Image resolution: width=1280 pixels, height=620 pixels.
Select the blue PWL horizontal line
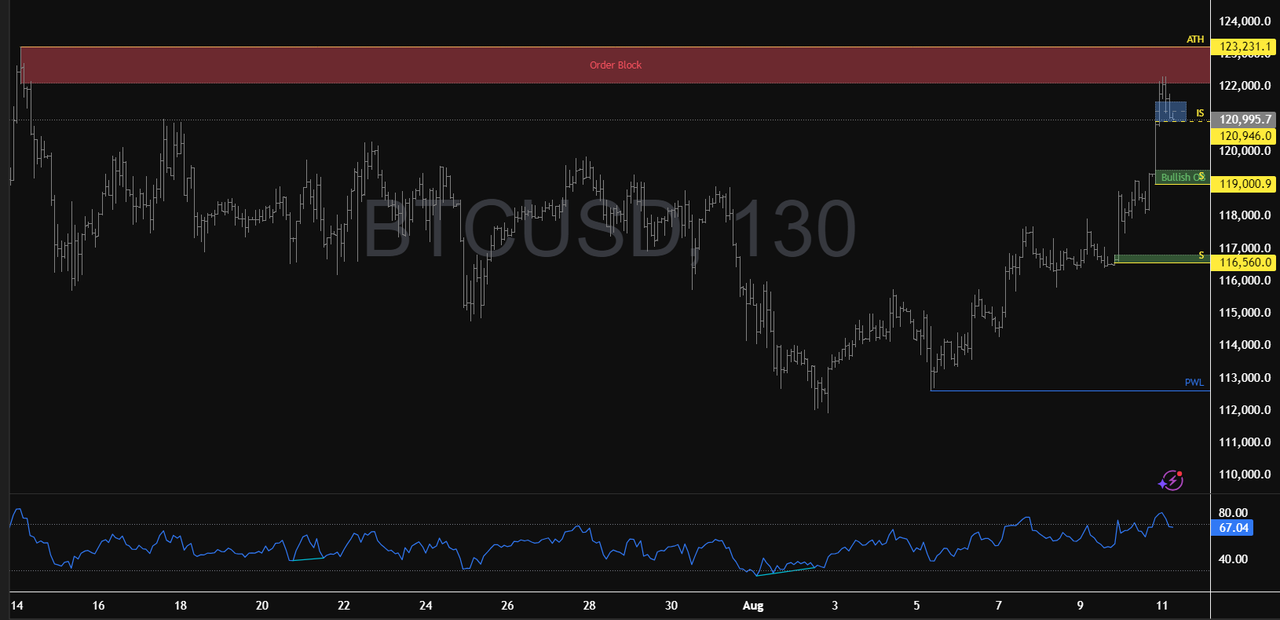coord(1070,390)
